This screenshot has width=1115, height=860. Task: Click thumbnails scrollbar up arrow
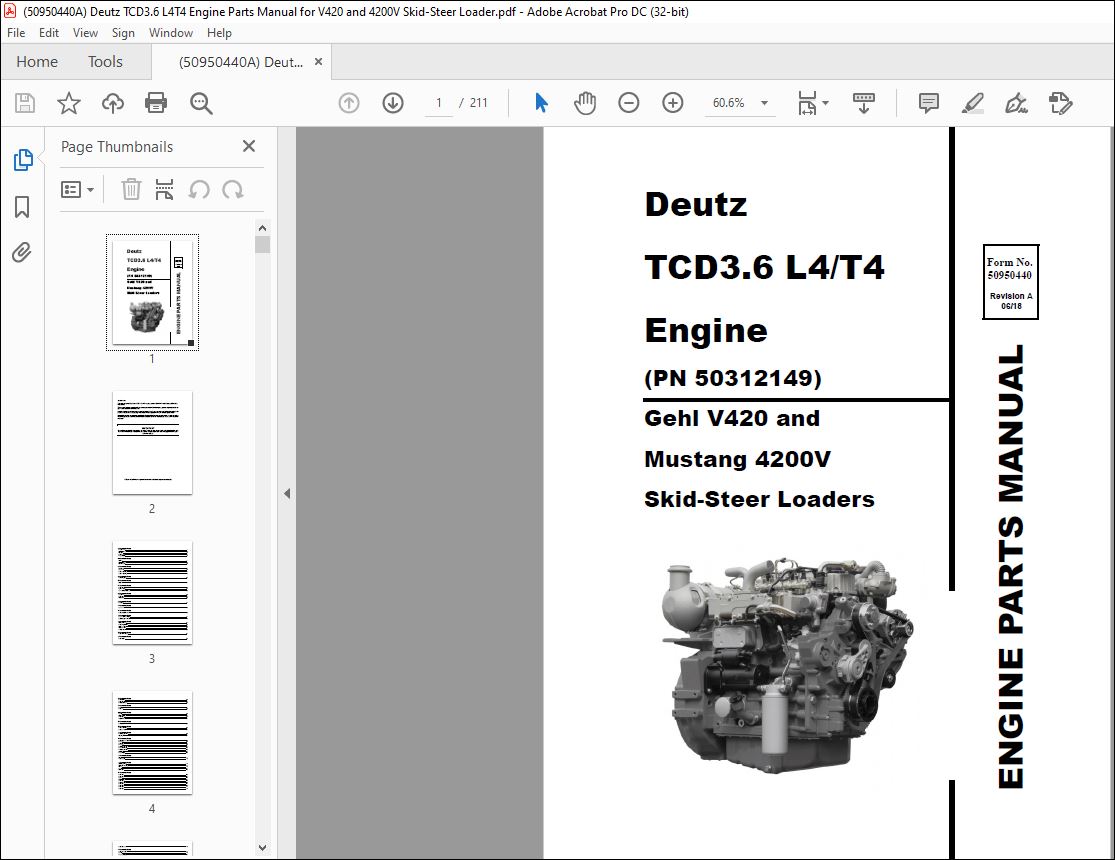(x=262, y=228)
